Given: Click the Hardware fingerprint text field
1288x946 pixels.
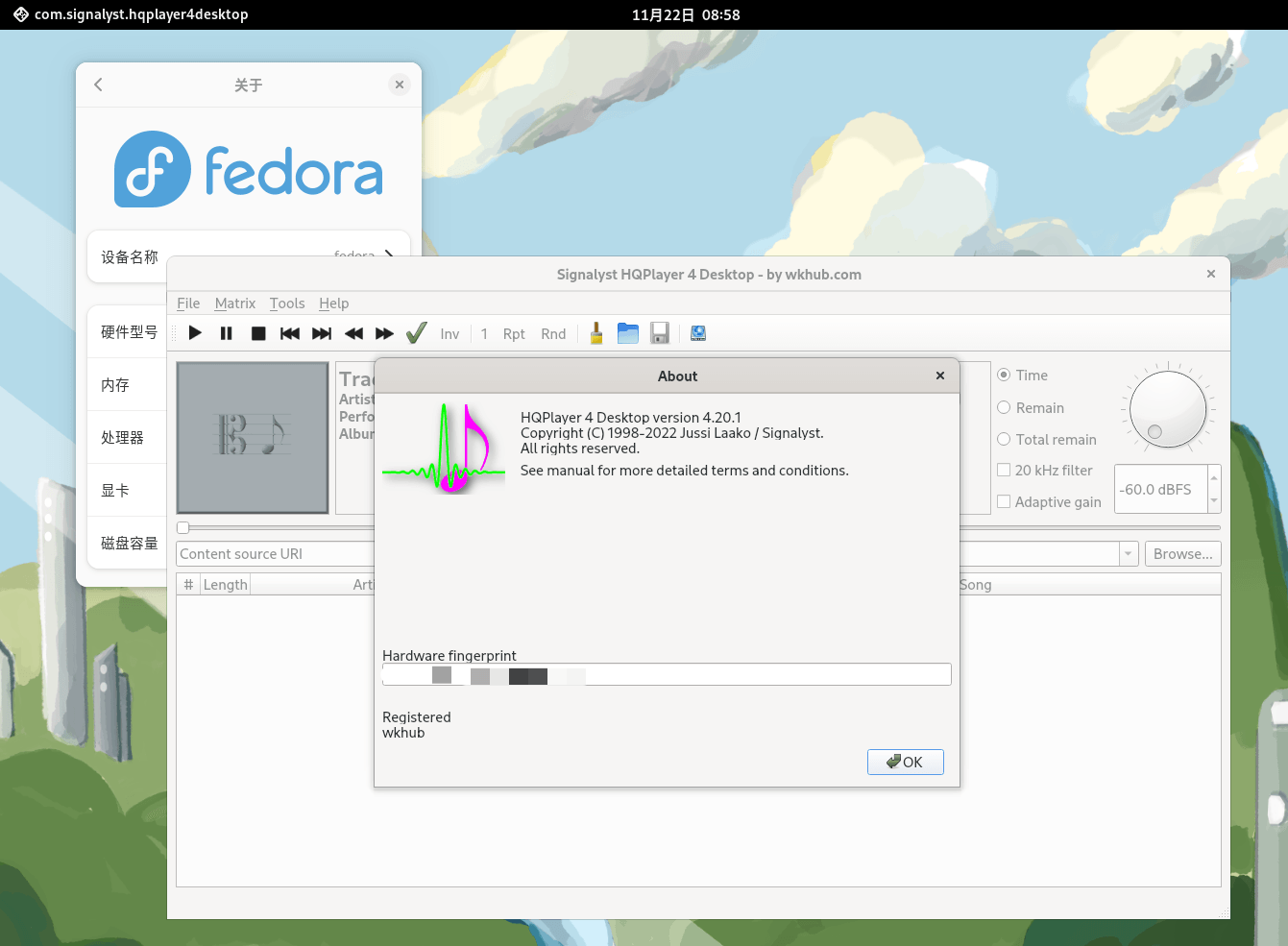Looking at the screenshot, I should pos(667,674).
